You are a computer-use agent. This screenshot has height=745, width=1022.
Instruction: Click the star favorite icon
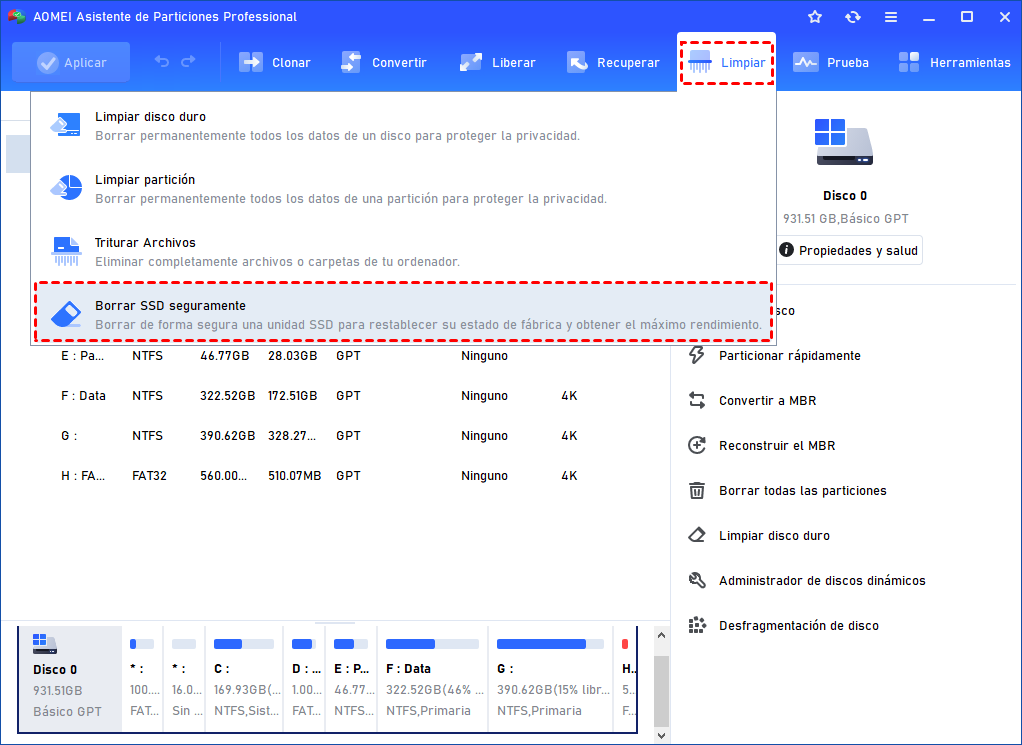814,17
